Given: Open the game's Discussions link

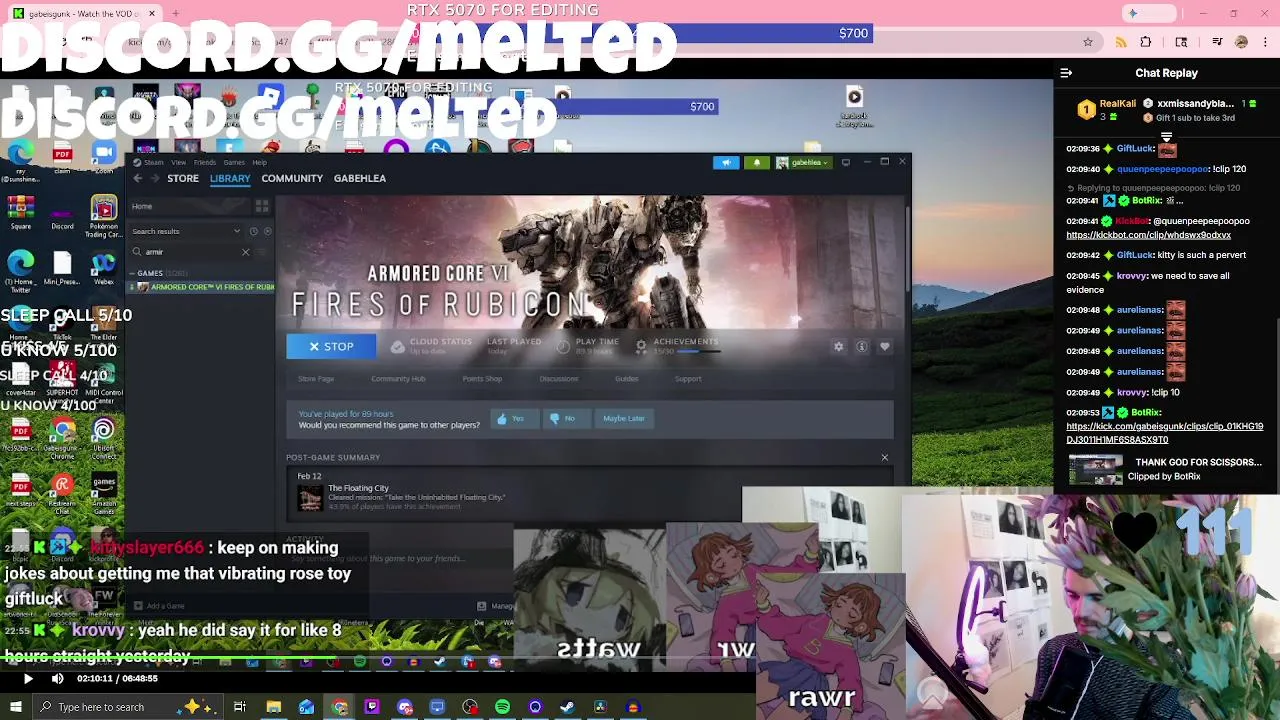Looking at the screenshot, I should click(559, 379).
